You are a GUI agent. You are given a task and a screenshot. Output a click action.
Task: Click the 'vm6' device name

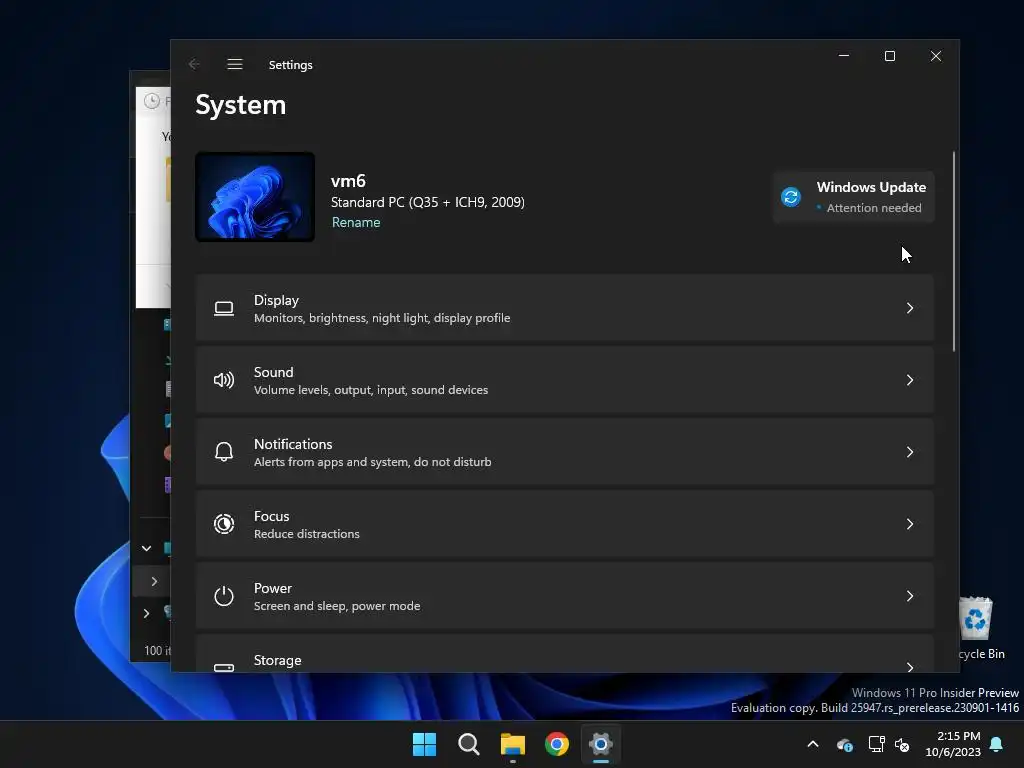point(348,181)
